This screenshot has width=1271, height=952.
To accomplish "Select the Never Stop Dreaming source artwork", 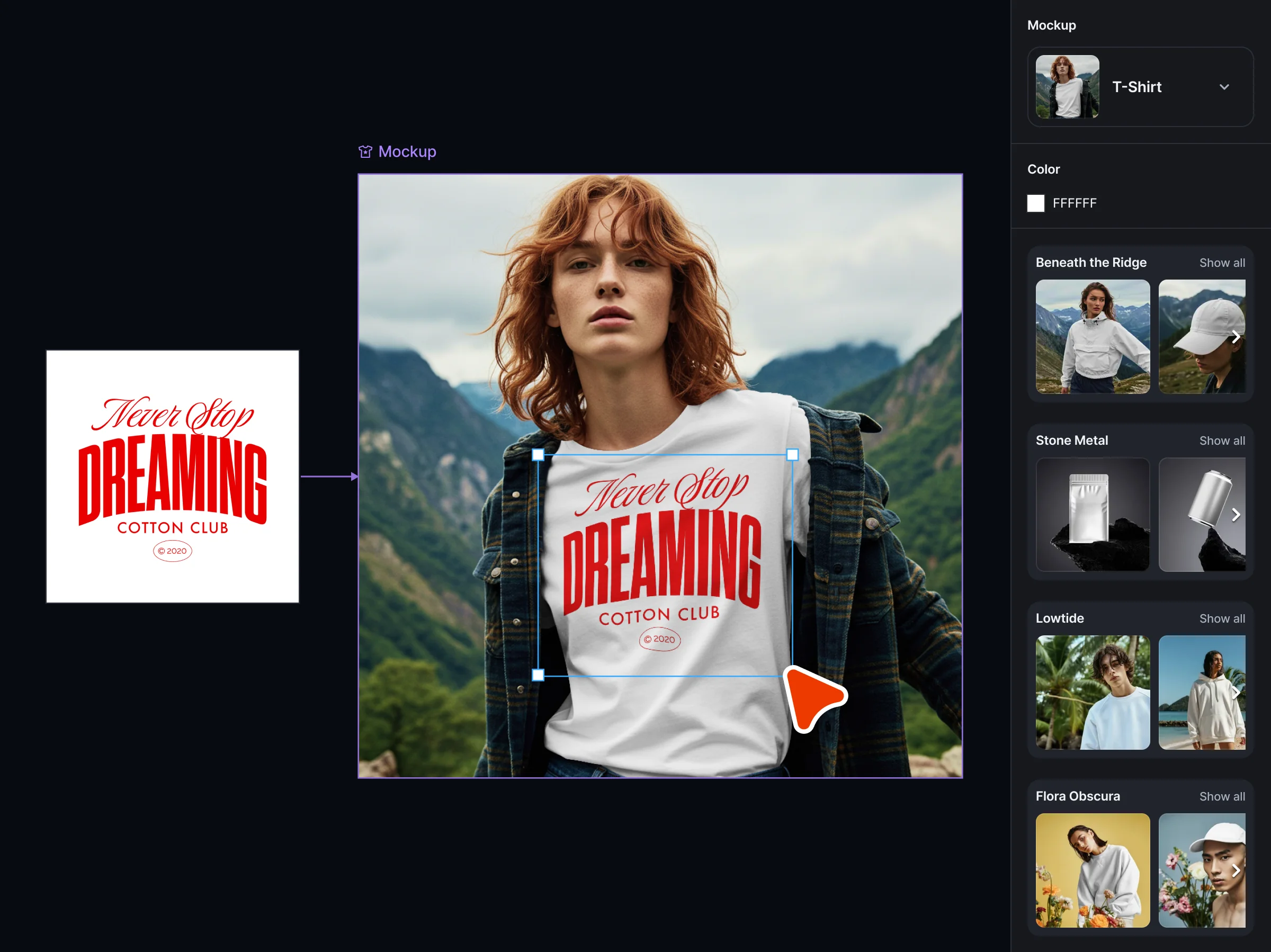I will click(172, 477).
